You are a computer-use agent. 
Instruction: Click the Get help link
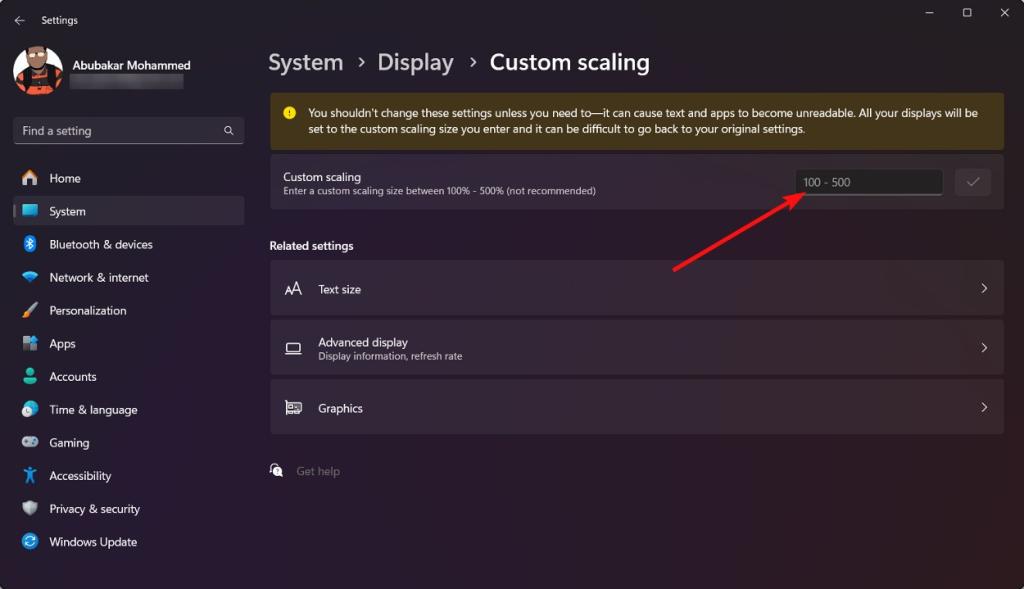click(318, 470)
